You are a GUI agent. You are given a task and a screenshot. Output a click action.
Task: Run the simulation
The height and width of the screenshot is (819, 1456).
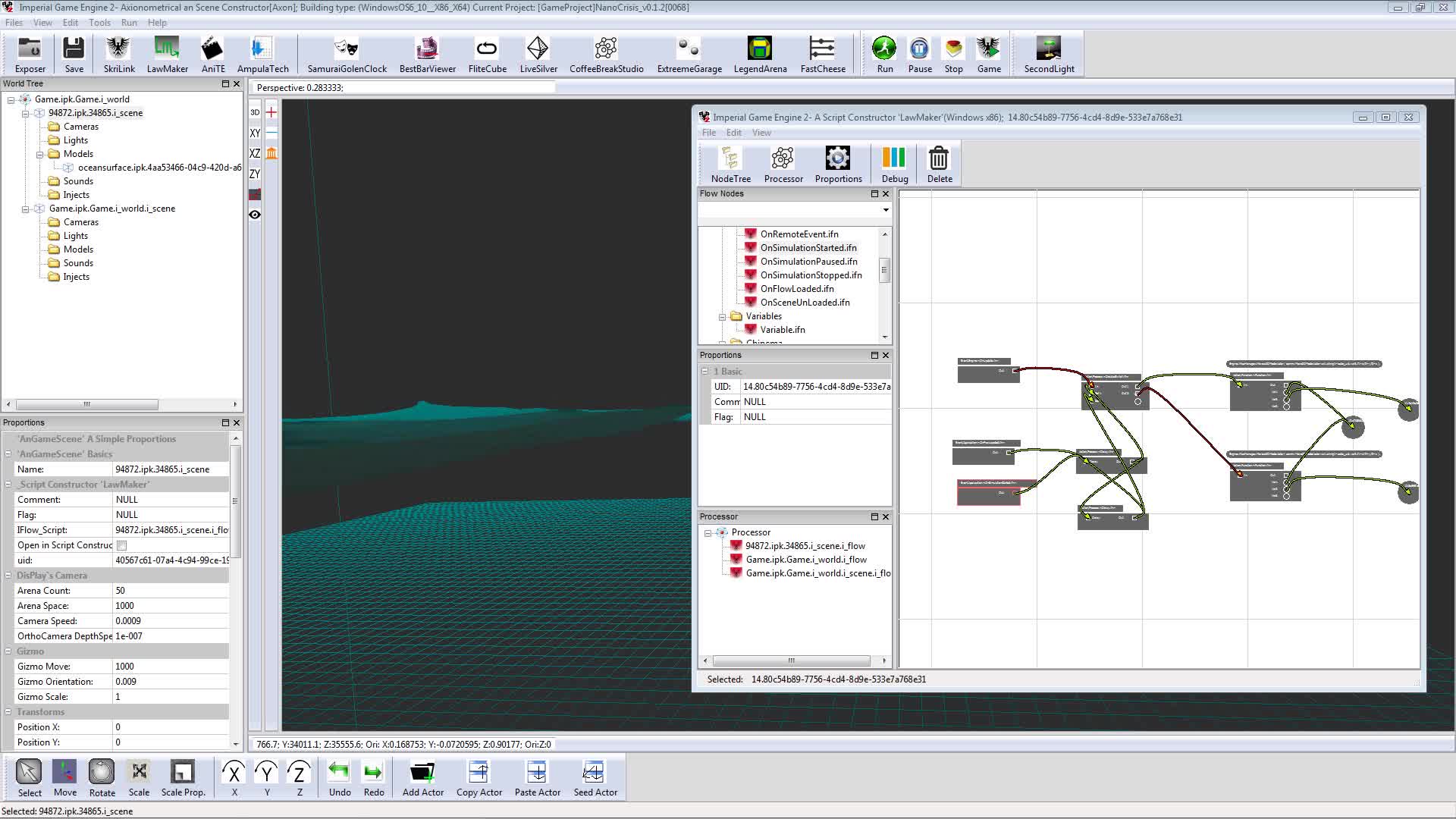click(x=884, y=55)
